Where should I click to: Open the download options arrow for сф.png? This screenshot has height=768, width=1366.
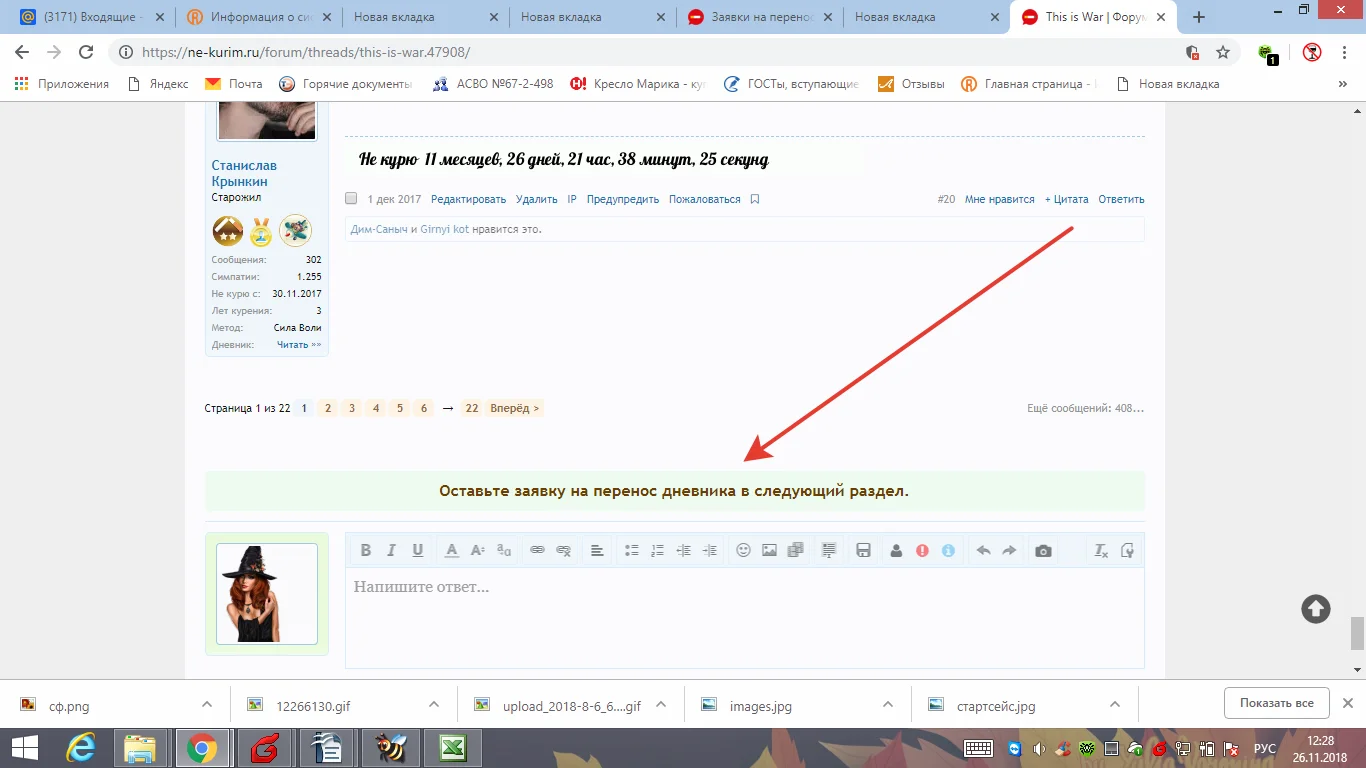click(207, 705)
